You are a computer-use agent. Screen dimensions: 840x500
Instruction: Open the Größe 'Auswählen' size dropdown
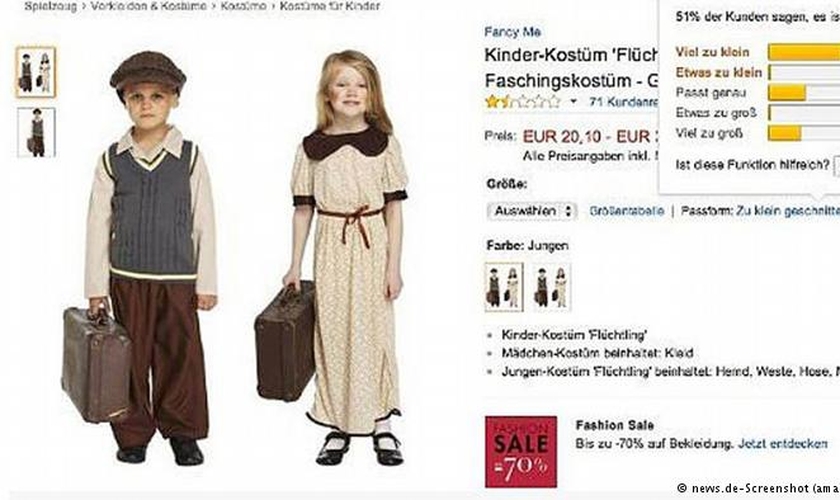(x=532, y=211)
